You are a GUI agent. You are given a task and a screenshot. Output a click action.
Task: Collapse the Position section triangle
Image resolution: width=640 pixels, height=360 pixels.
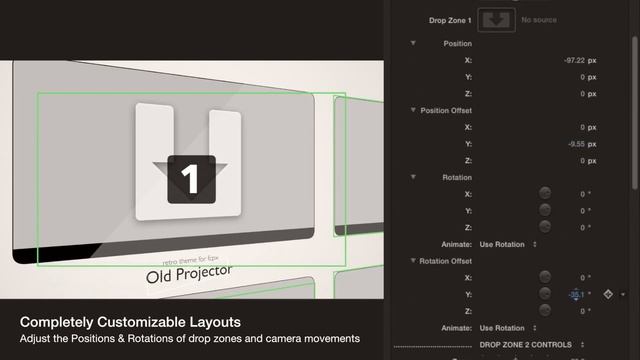[x=413, y=43]
